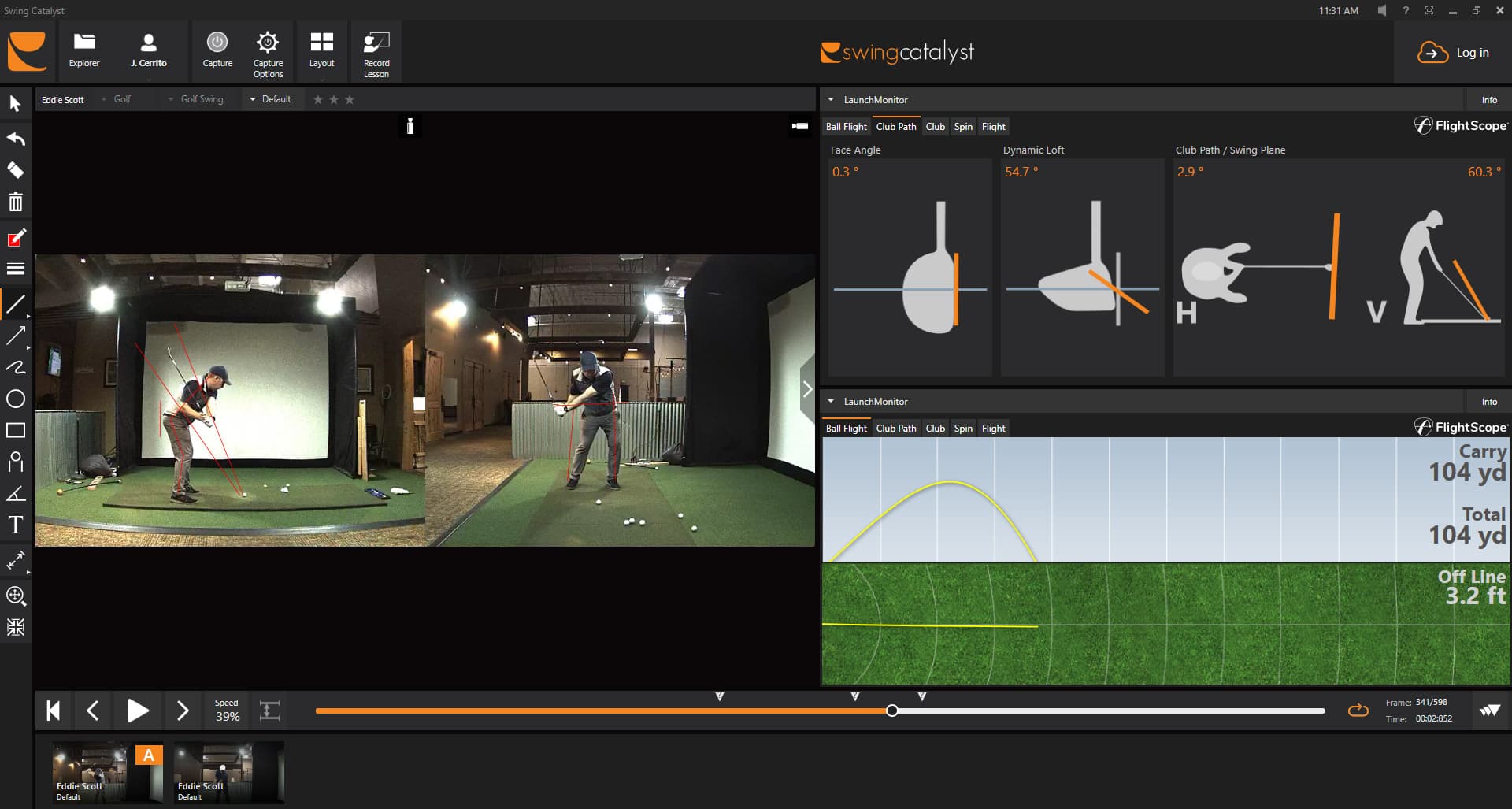1512x809 pixels.
Task: Click Info on upper LaunchMonitor panel
Action: (x=1489, y=100)
